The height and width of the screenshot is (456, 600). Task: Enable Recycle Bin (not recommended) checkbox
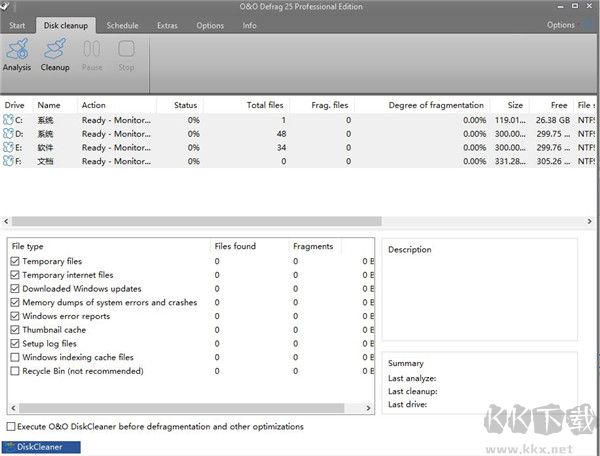coord(14,371)
